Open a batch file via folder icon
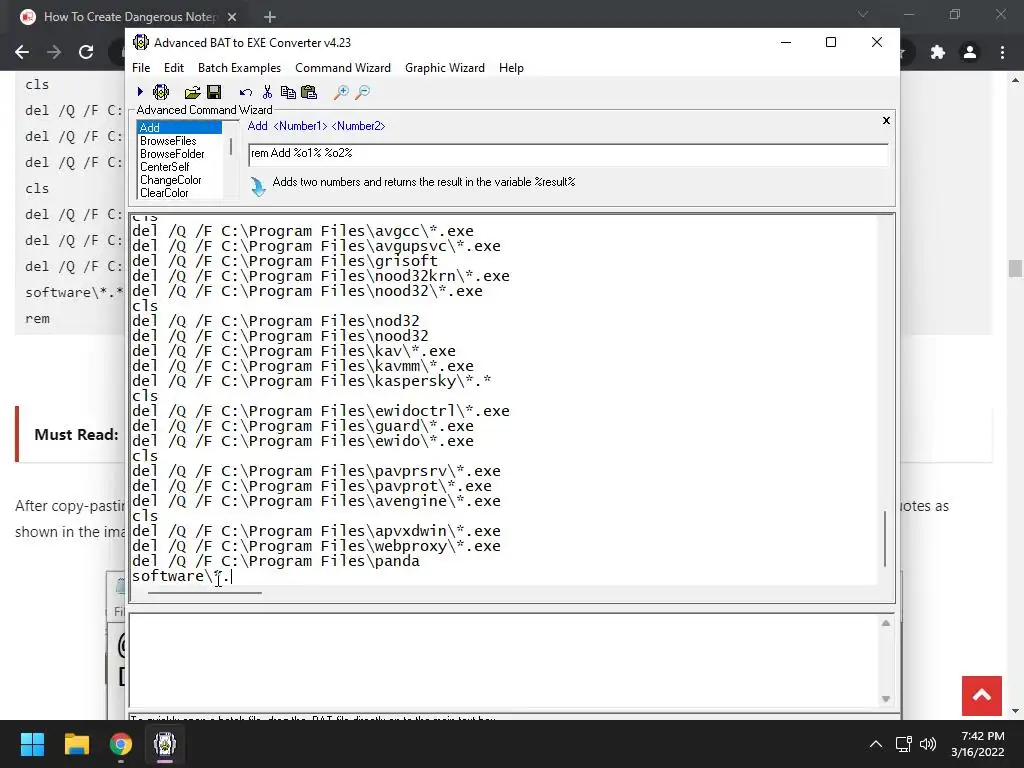This screenshot has width=1024, height=768. pyautogui.click(x=193, y=93)
